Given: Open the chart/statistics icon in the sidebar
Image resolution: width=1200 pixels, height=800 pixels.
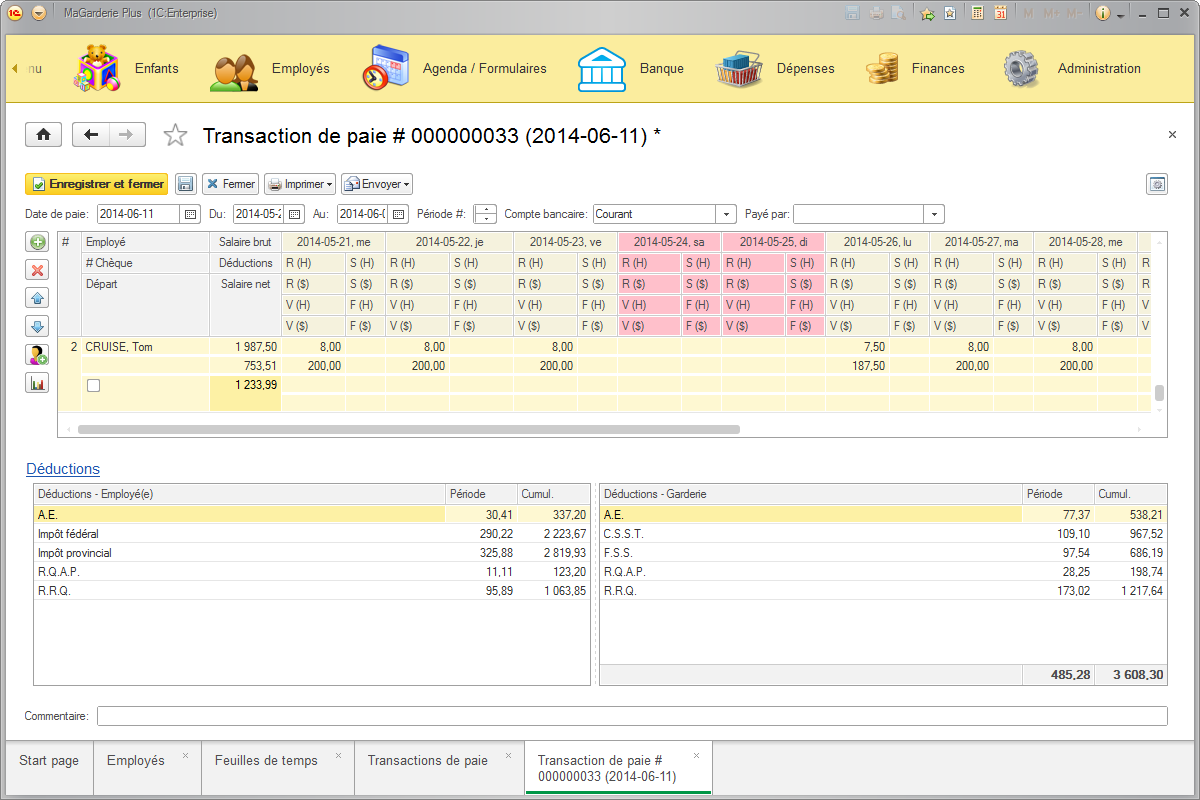Looking at the screenshot, I should 36,382.
